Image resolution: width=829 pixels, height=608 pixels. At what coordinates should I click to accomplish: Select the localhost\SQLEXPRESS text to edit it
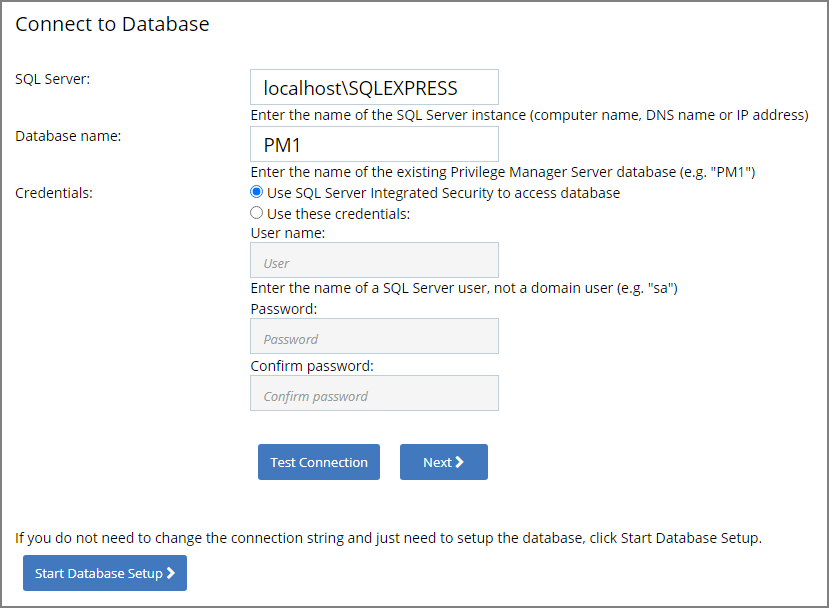[374, 87]
